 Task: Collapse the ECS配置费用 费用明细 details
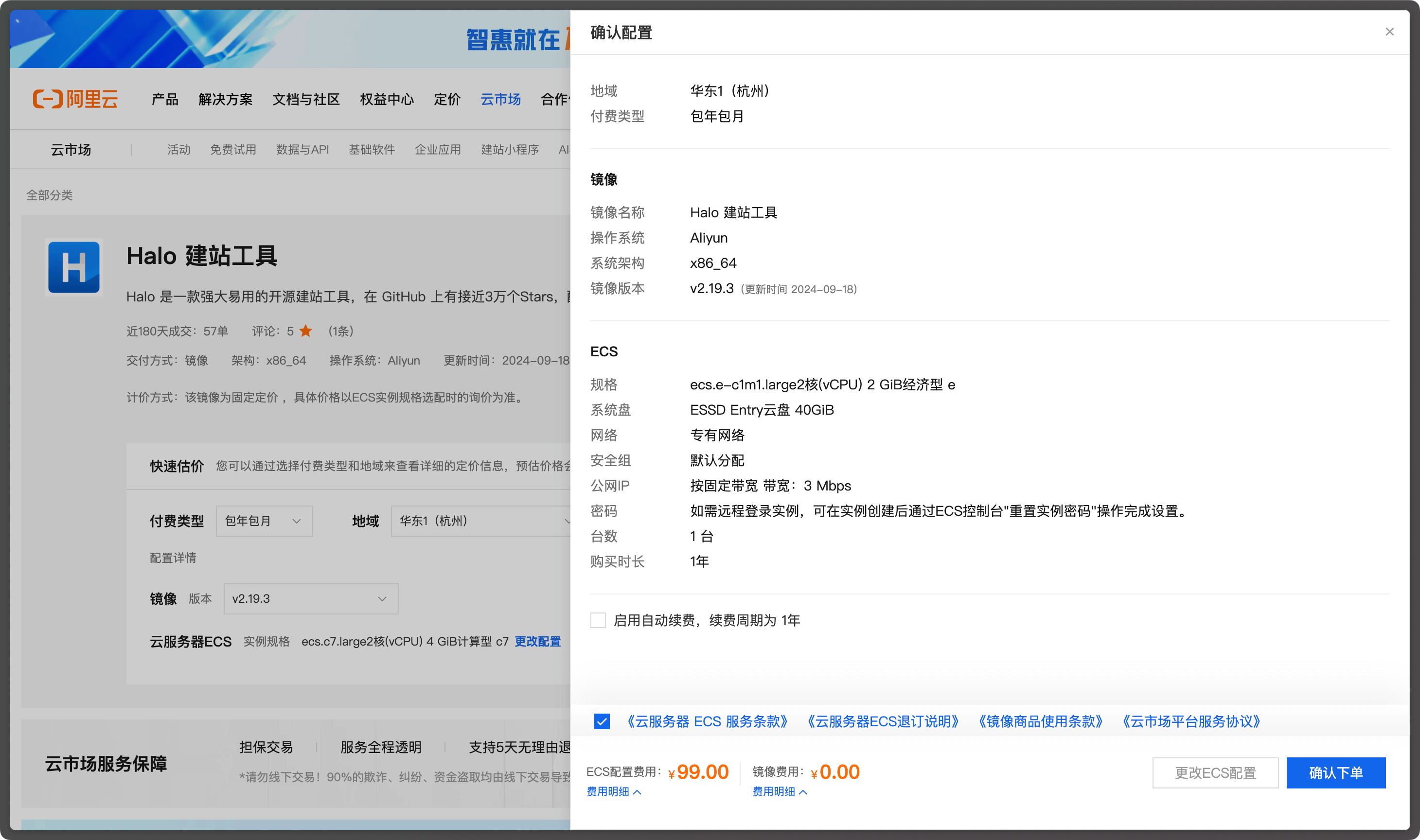[615, 792]
